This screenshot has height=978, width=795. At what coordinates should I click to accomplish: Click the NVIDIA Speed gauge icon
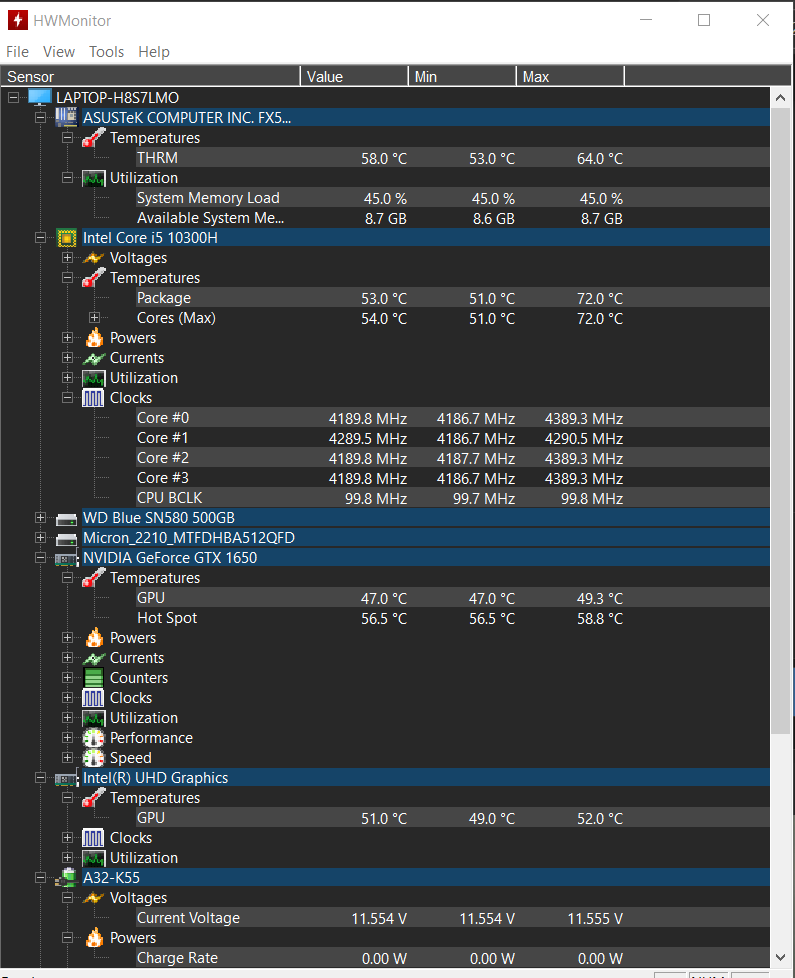(x=94, y=758)
